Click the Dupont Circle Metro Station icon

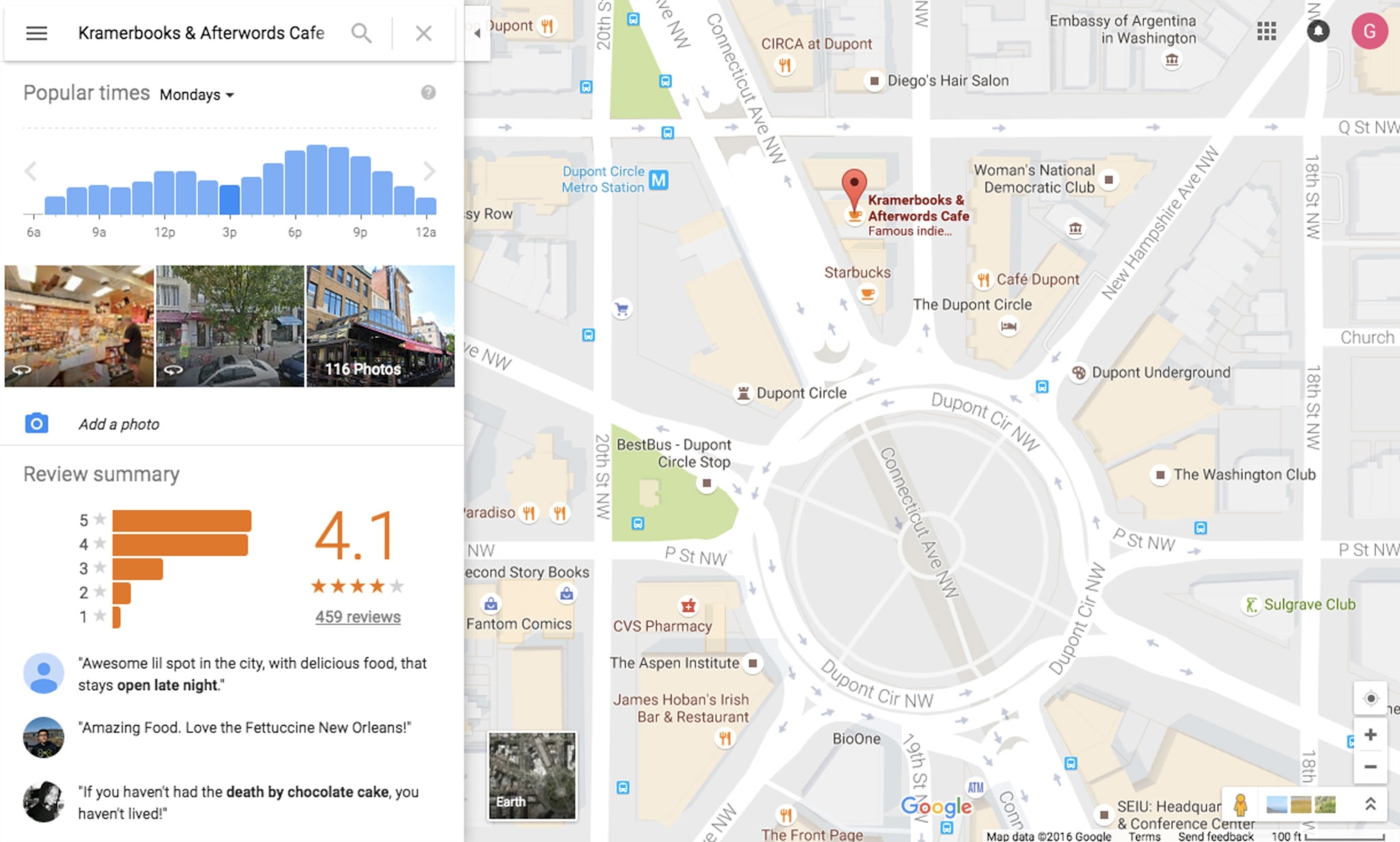pos(659,180)
